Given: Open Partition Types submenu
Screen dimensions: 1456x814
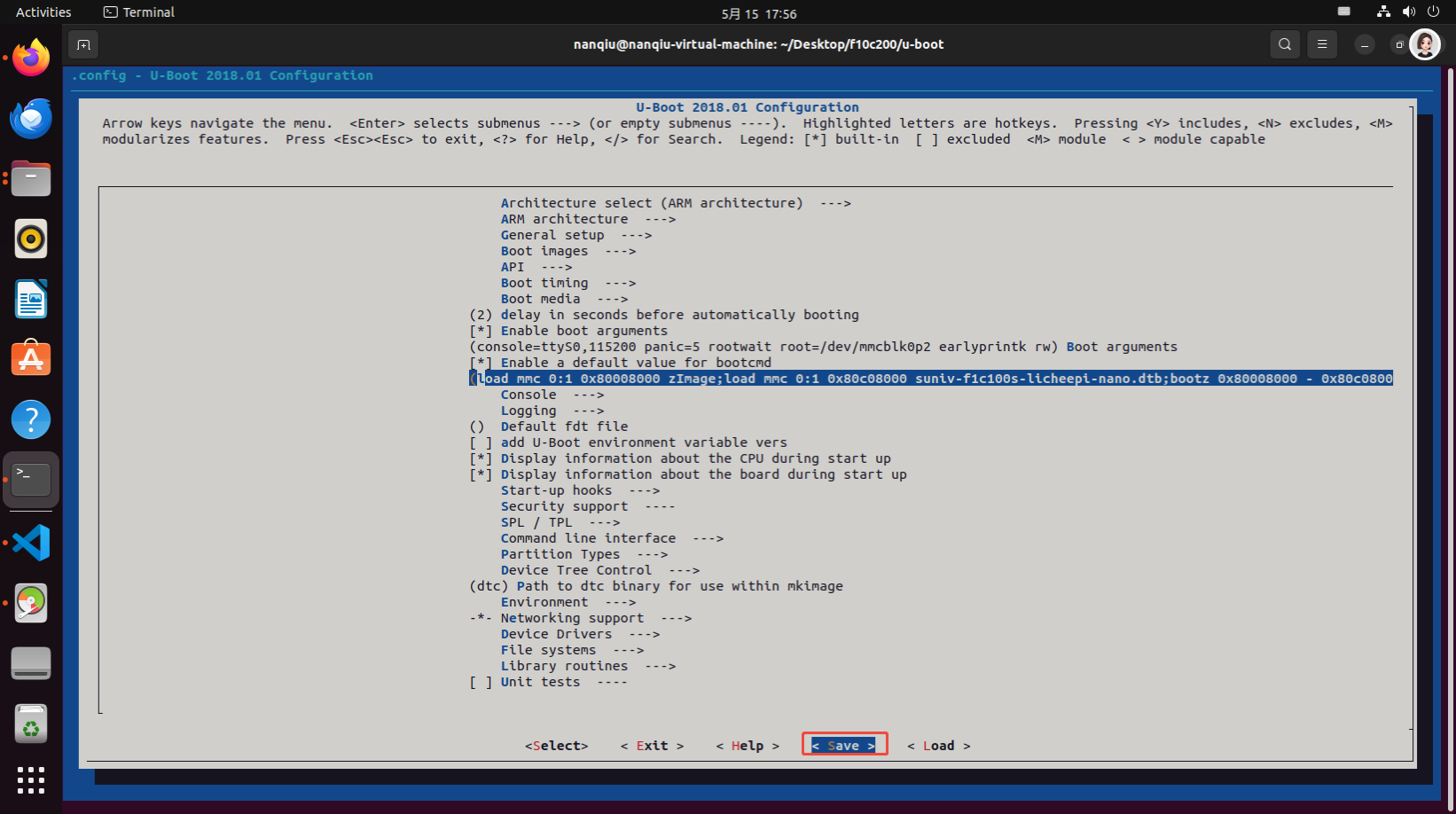Looking at the screenshot, I should pos(584,554).
